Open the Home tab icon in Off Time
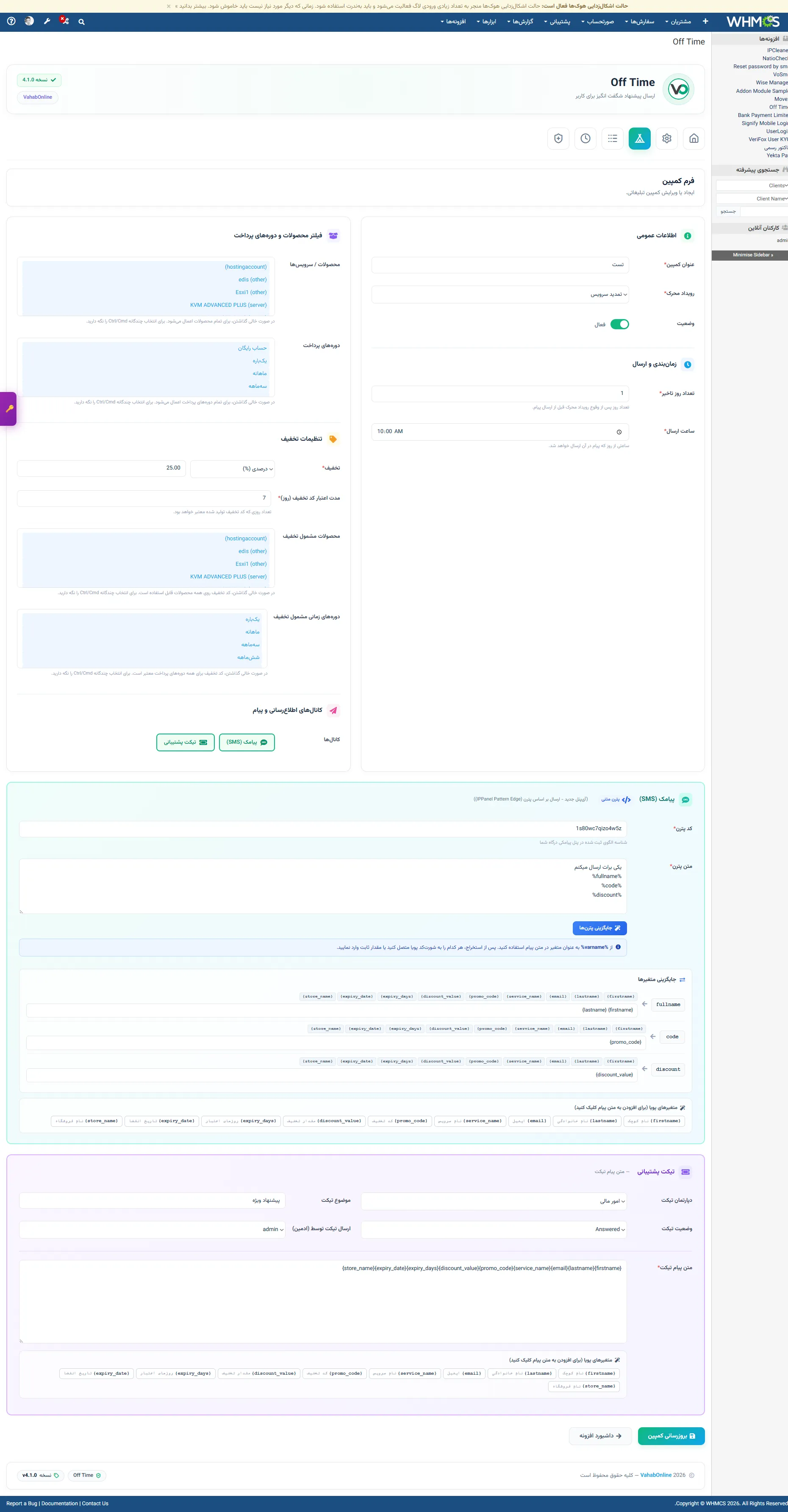 point(694,139)
